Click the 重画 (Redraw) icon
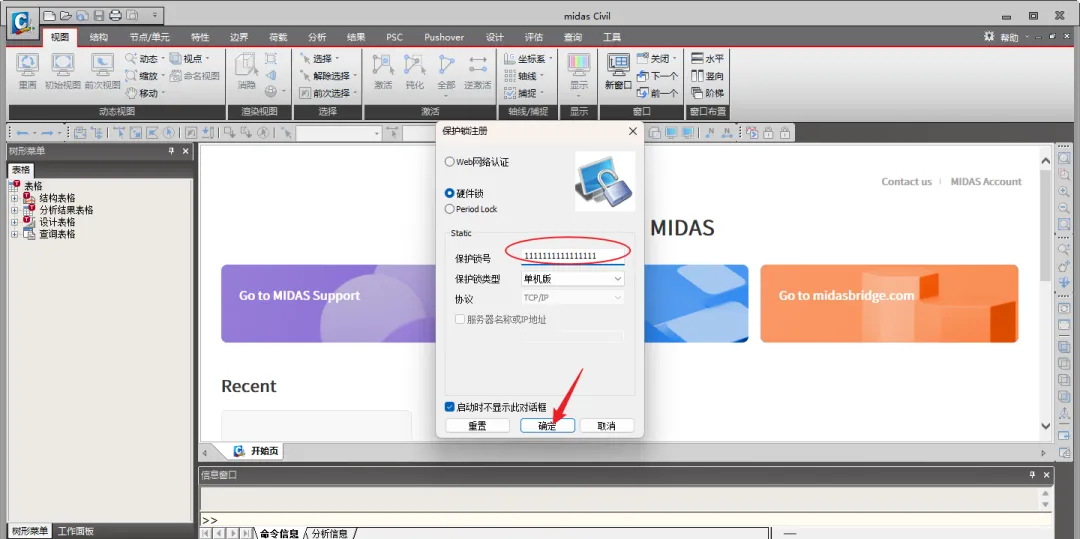 (28, 64)
